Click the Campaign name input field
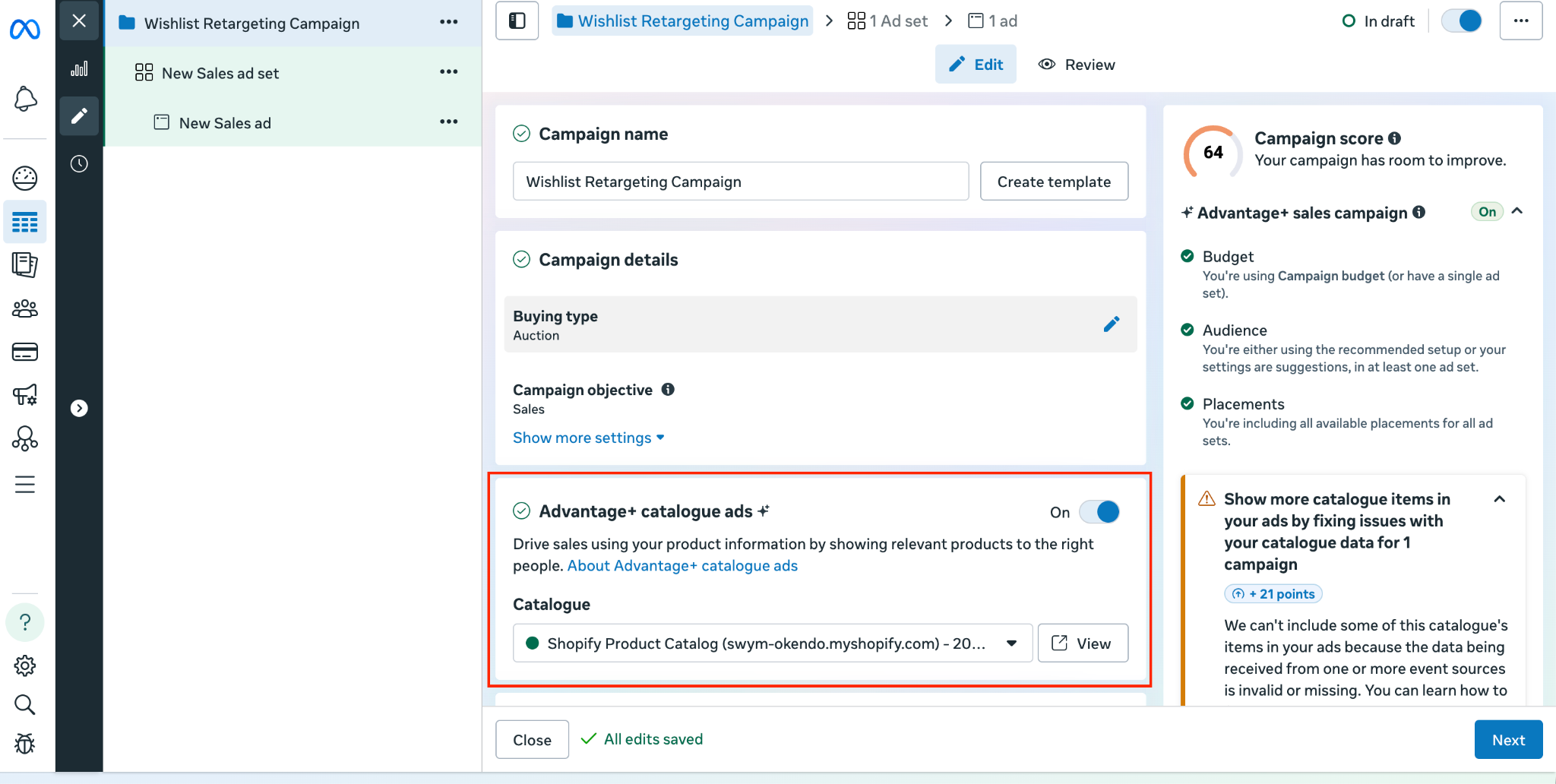 (741, 182)
